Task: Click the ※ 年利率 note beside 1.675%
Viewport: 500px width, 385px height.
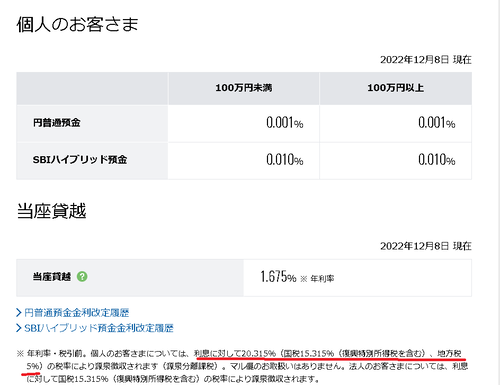Action: 317,278
